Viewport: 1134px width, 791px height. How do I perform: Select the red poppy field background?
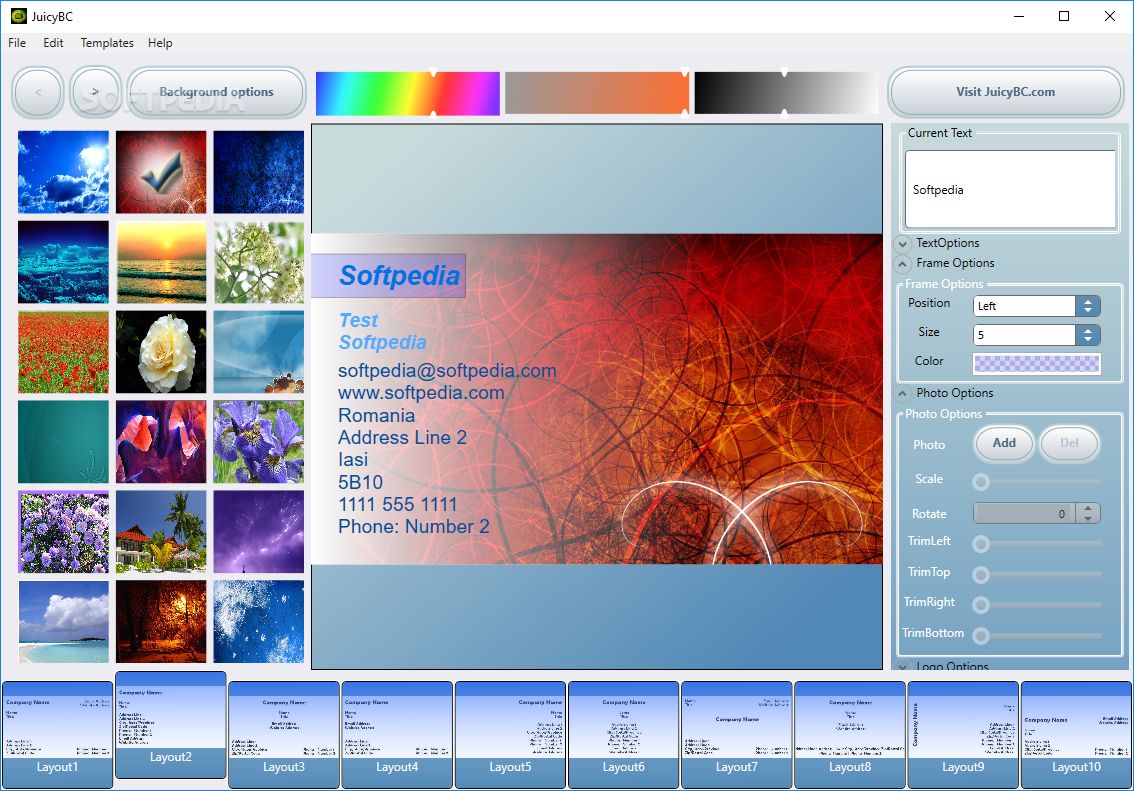(64, 352)
